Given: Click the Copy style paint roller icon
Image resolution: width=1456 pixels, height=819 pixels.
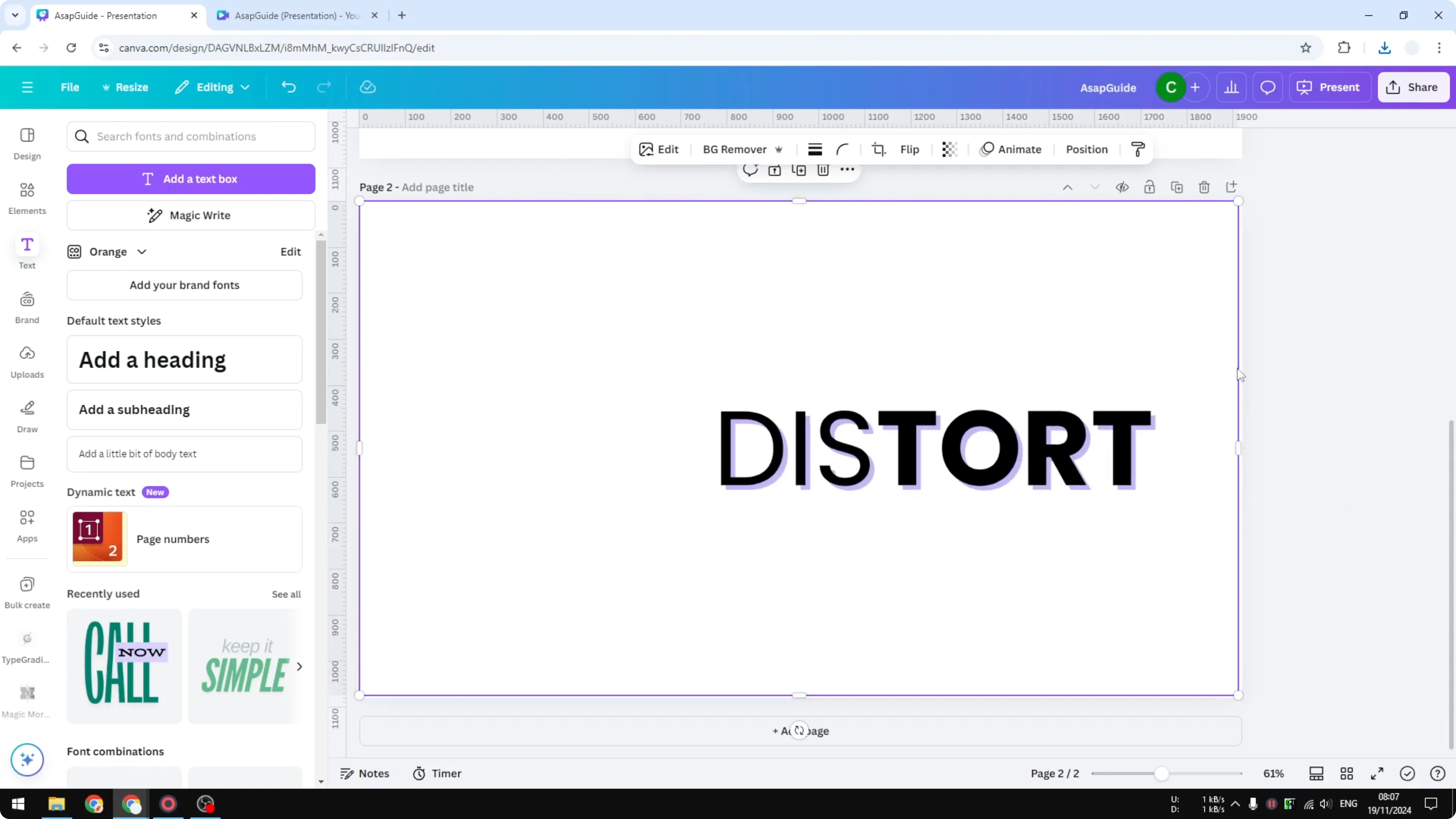Looking at the screenshot, I should tap(1138, 149).
